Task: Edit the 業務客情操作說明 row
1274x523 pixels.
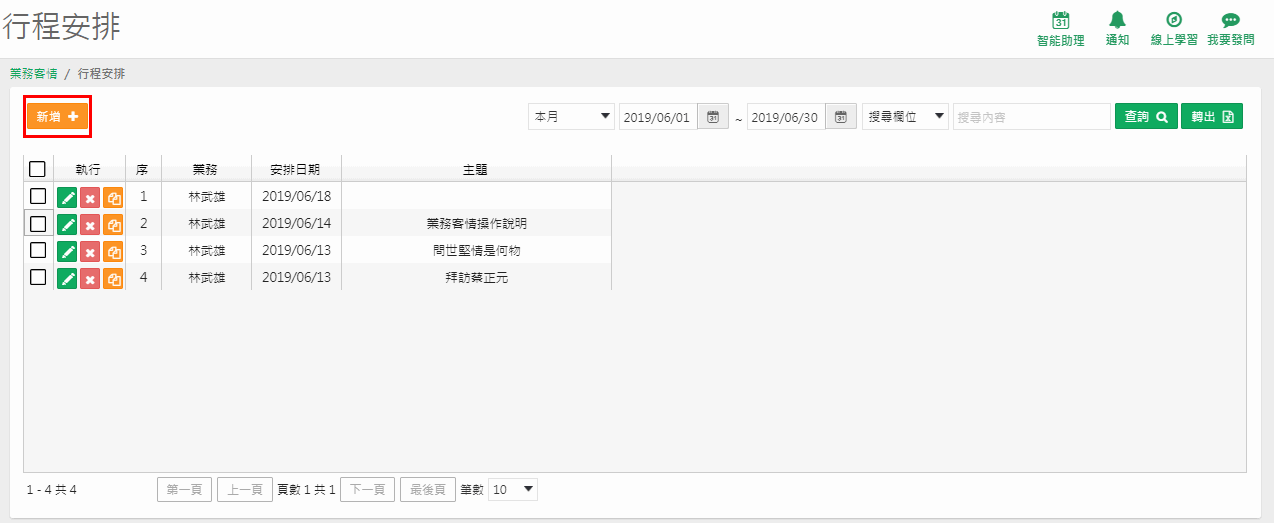Action: pos(67,224)
